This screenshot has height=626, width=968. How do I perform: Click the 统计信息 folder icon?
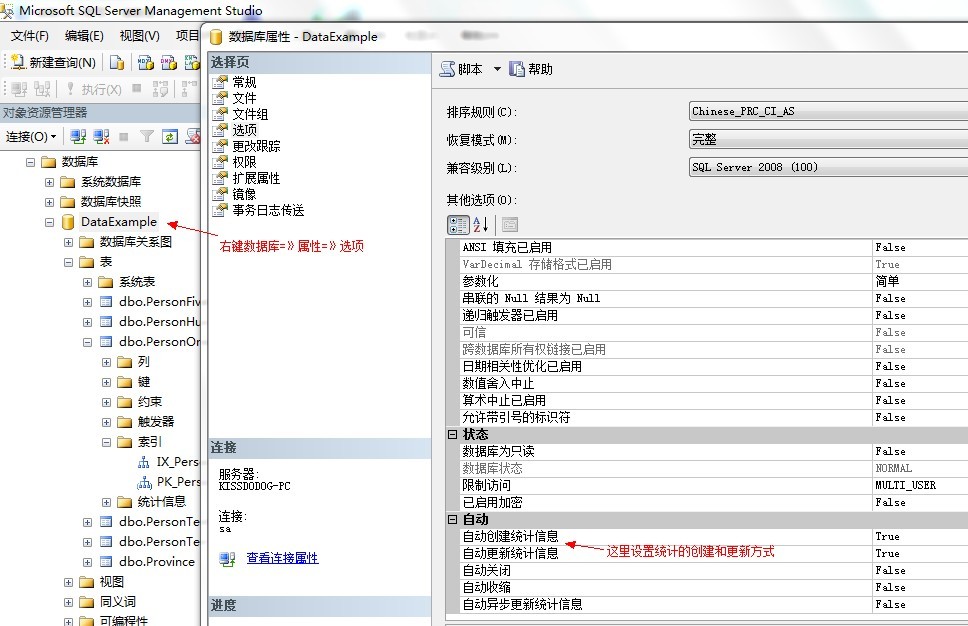tap(125, 502)
